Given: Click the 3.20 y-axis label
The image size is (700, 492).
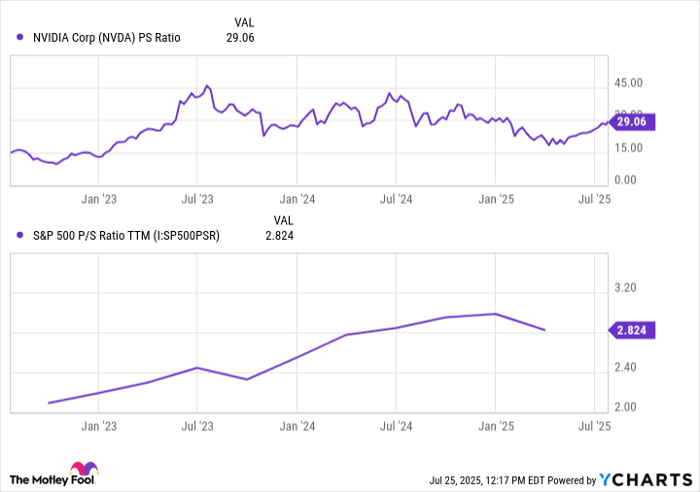Looking at the screenshot, I should pos(628,288).
